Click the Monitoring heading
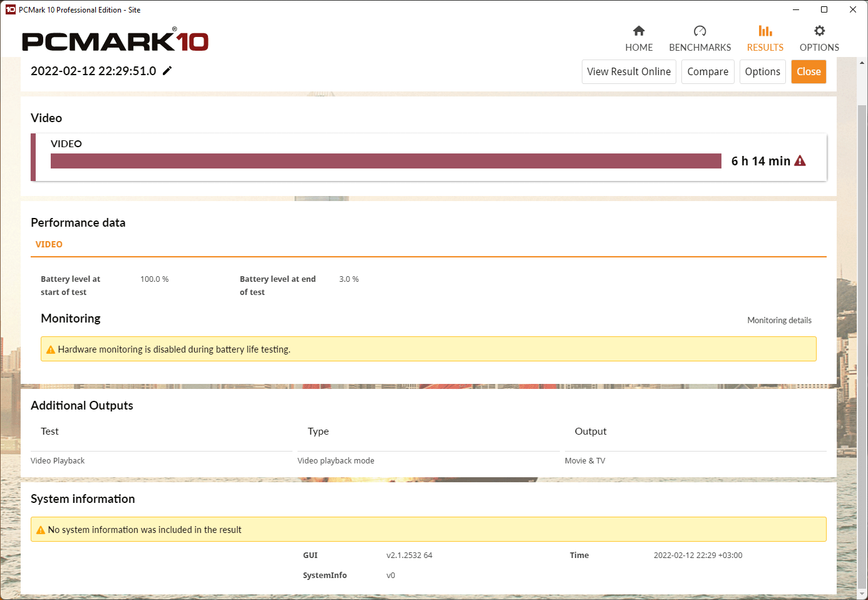This screenshot has width=868, height=600. pos(70,318)
